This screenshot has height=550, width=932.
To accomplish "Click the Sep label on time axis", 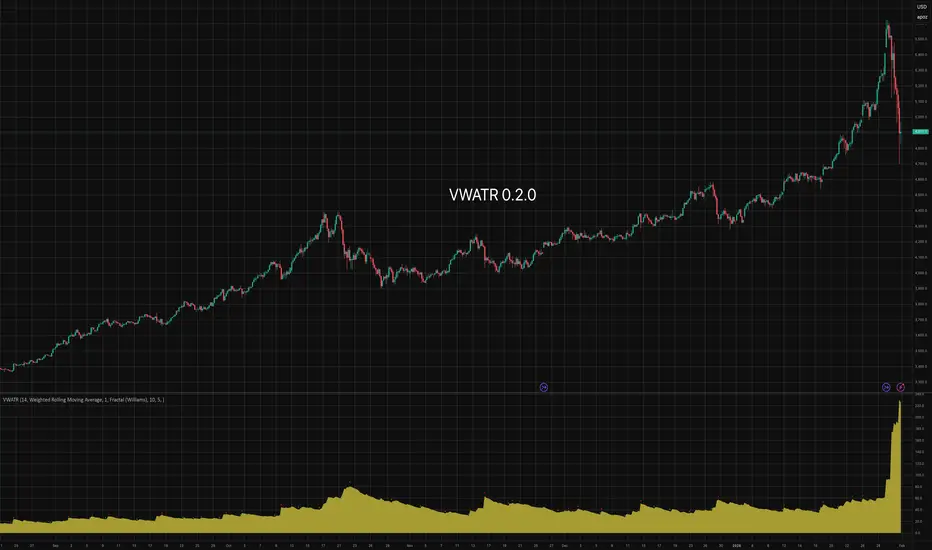I will point(55,545).
